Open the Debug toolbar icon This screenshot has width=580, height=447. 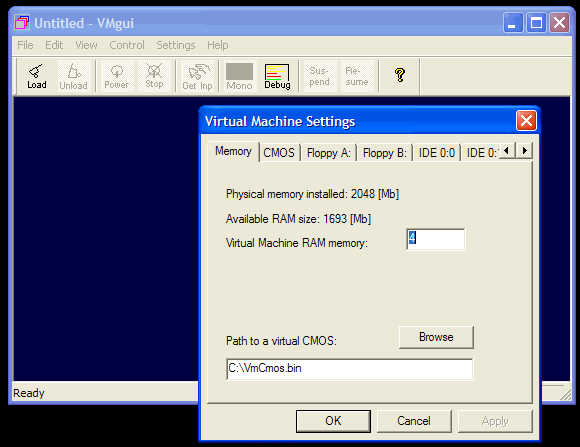pyautogui.click(x=277, y=76)
